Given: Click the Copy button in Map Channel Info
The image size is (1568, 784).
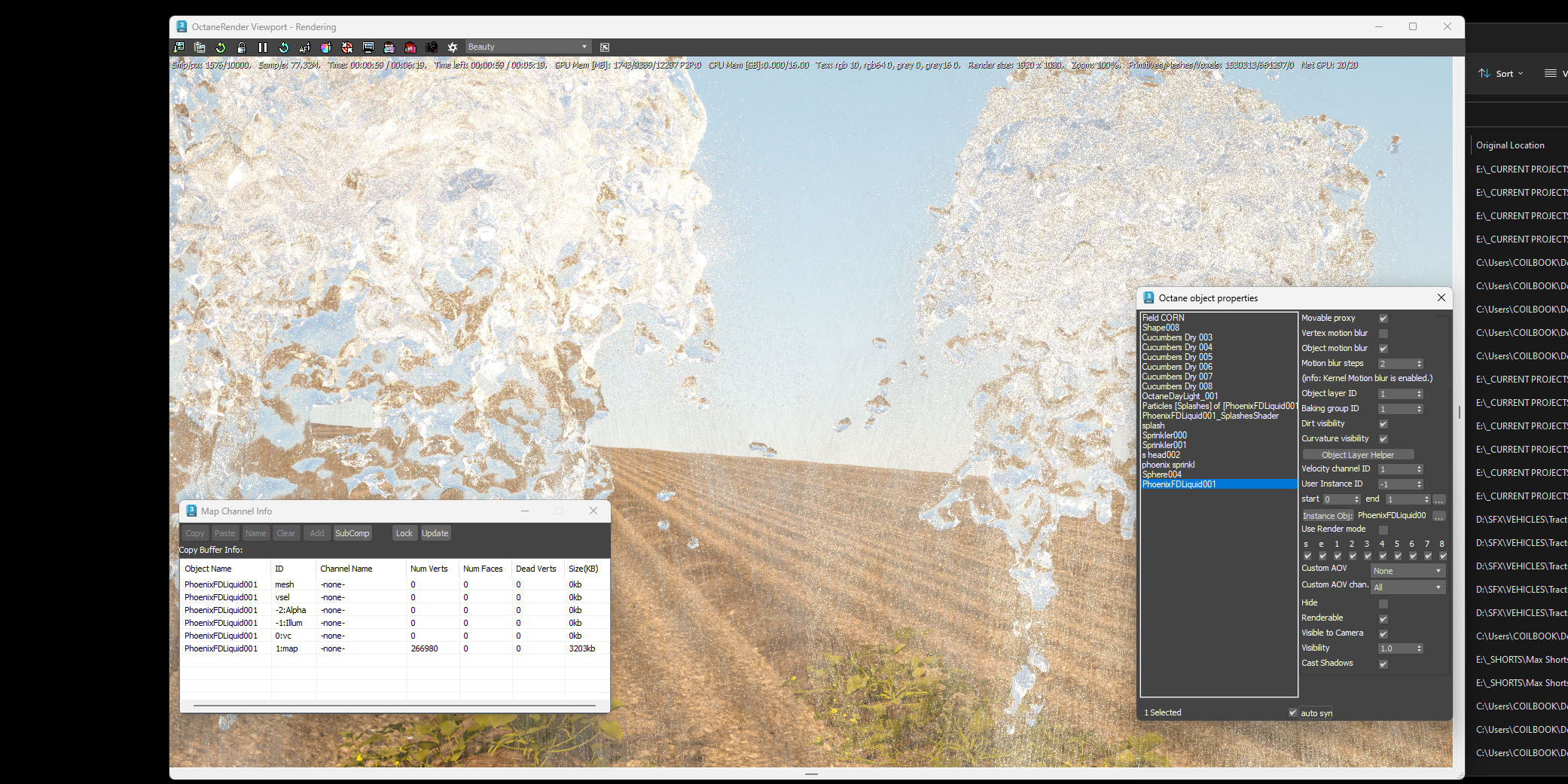Looking at the screenshot, I should [x=195, y=533].
